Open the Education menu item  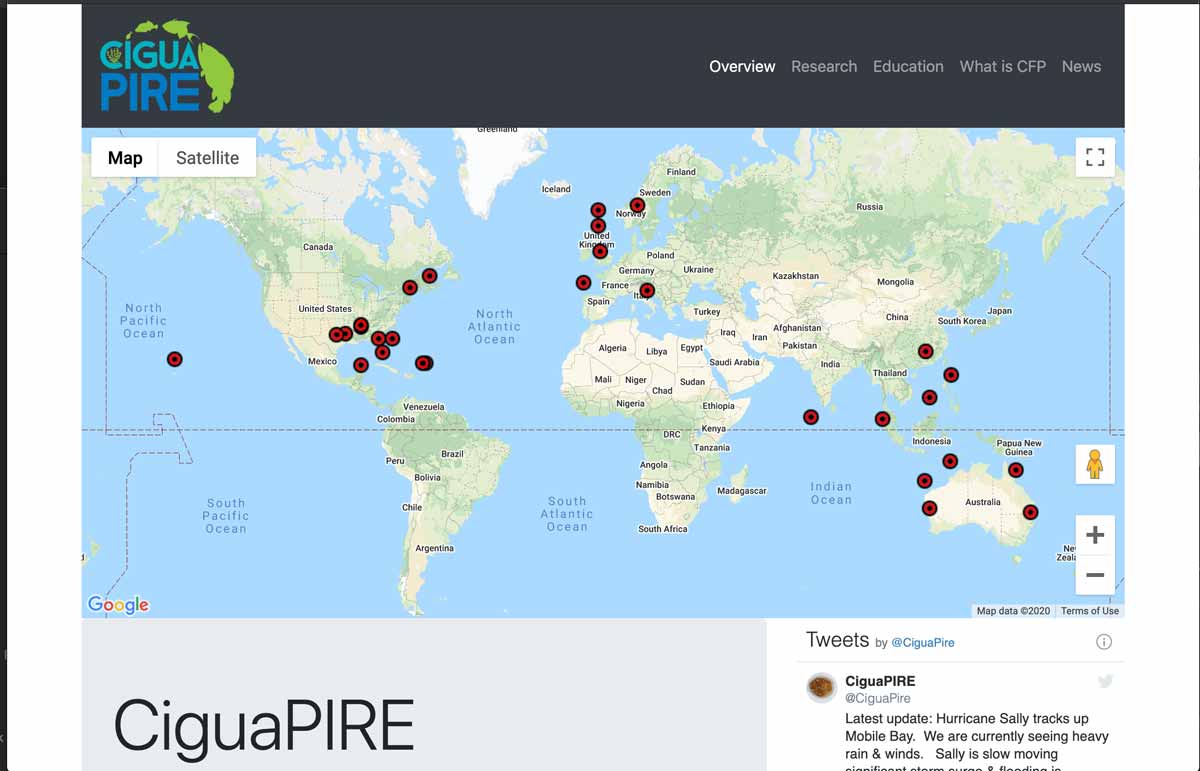coord(908,67)
